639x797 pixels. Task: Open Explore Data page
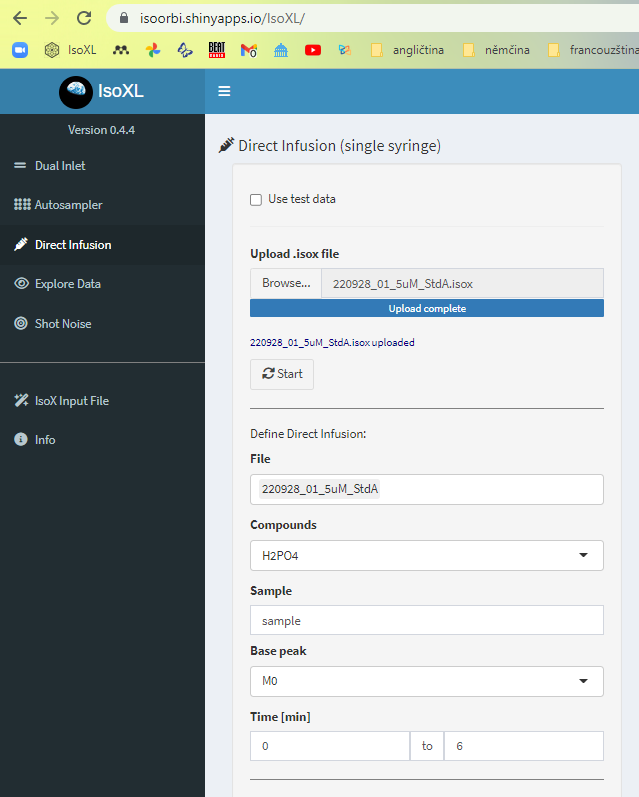[102, 284]
